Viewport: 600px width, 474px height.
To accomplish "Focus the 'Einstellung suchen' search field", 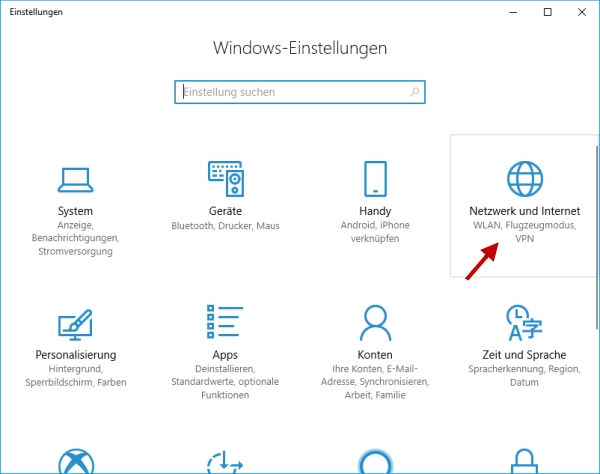I will coord(300,92).
